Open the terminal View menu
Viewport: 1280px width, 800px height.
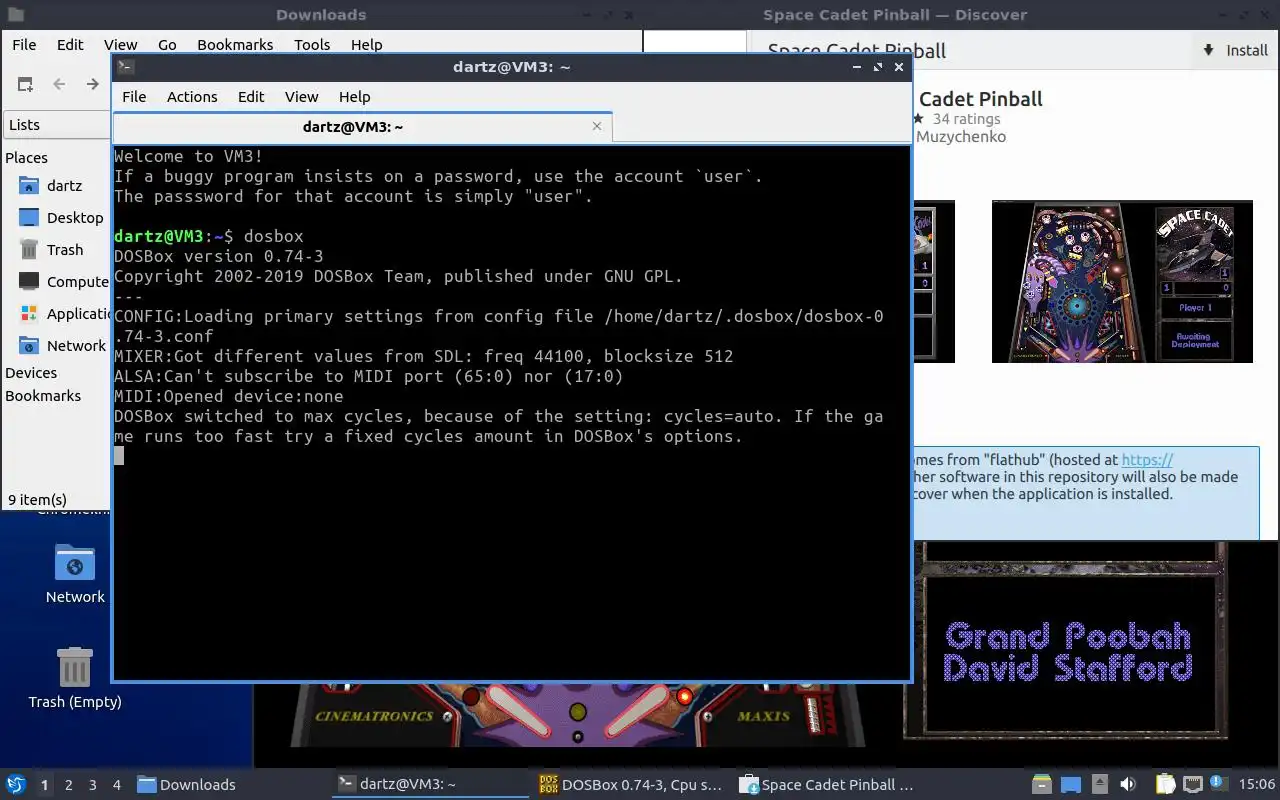pos(301,97)
